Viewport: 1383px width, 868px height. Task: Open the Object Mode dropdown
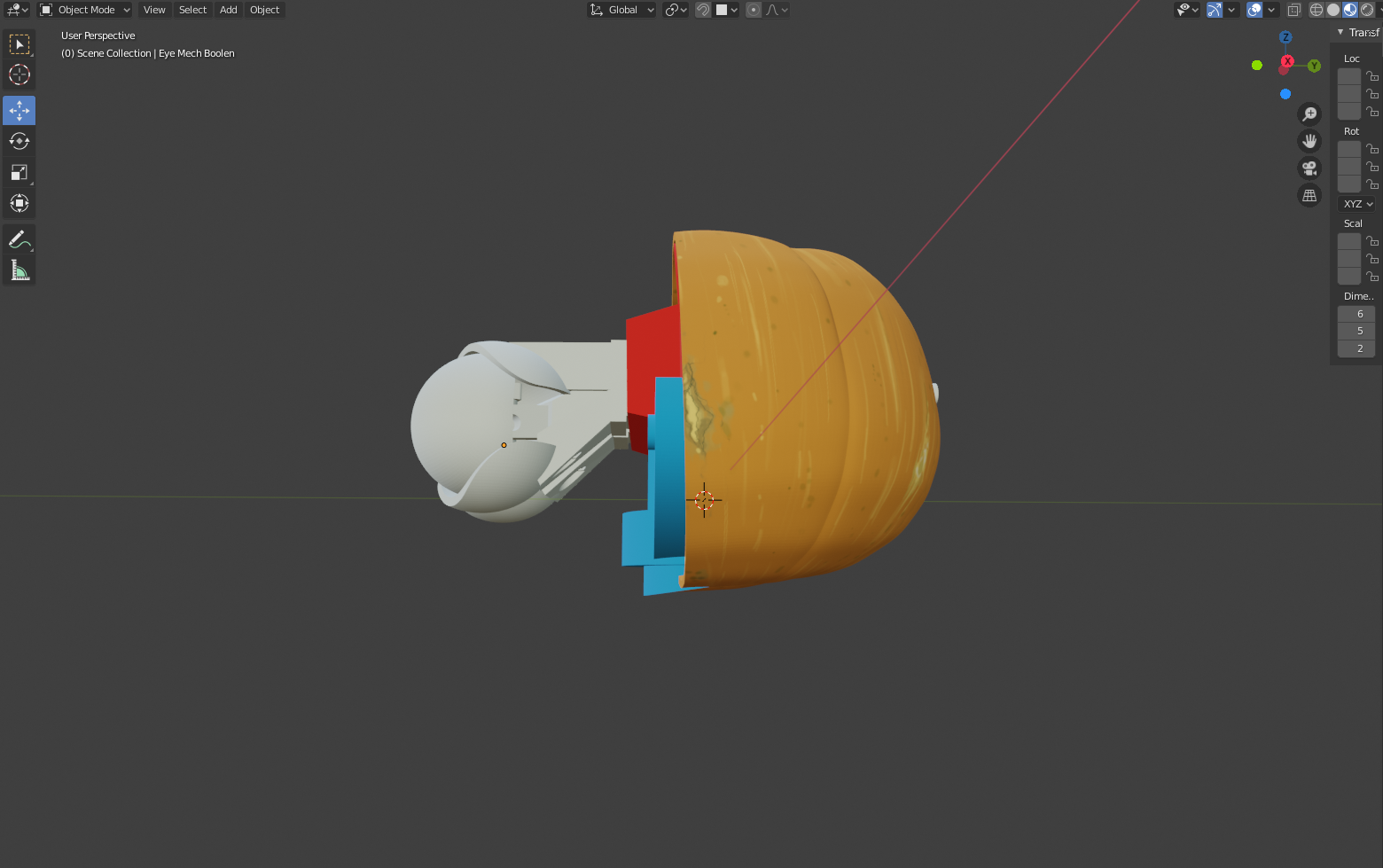pos(85,10)
